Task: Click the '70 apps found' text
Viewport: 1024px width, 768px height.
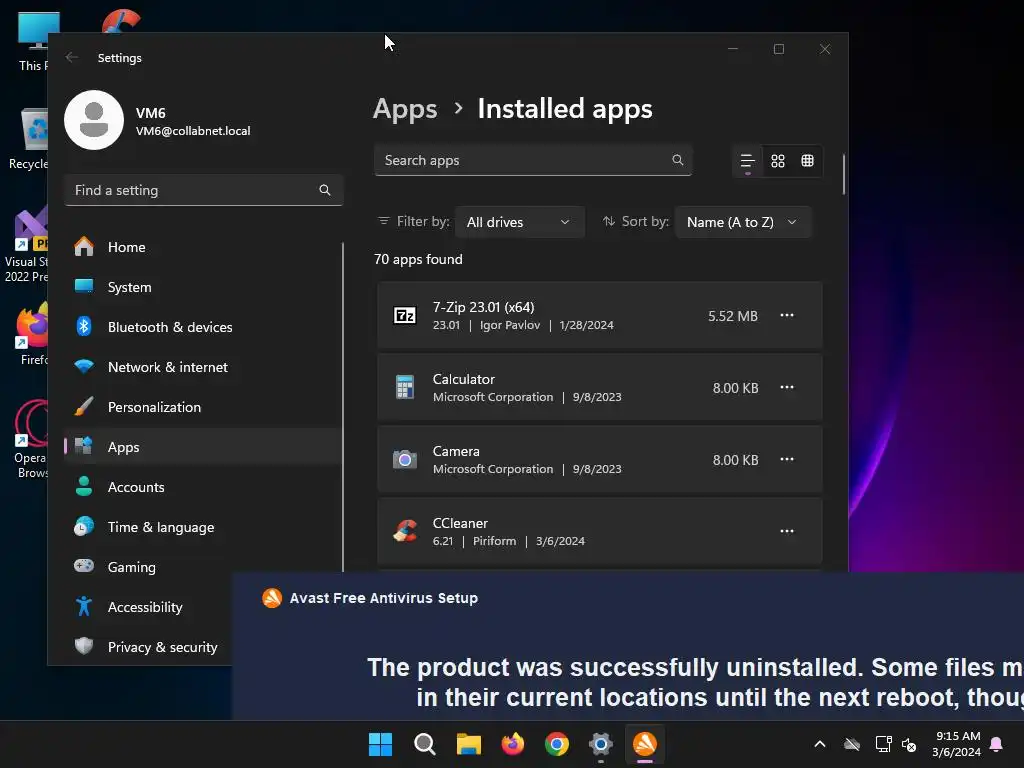Action: [418, 259]
